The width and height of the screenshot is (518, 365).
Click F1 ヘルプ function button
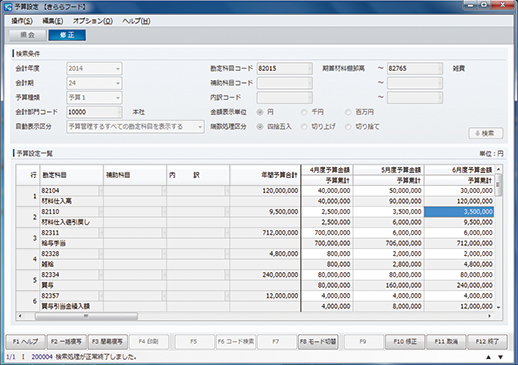[x=25, y=342]
